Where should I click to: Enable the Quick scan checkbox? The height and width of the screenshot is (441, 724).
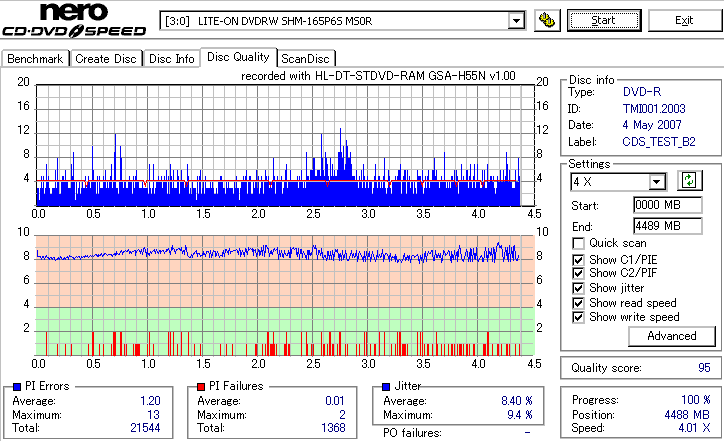coord(578,243)
